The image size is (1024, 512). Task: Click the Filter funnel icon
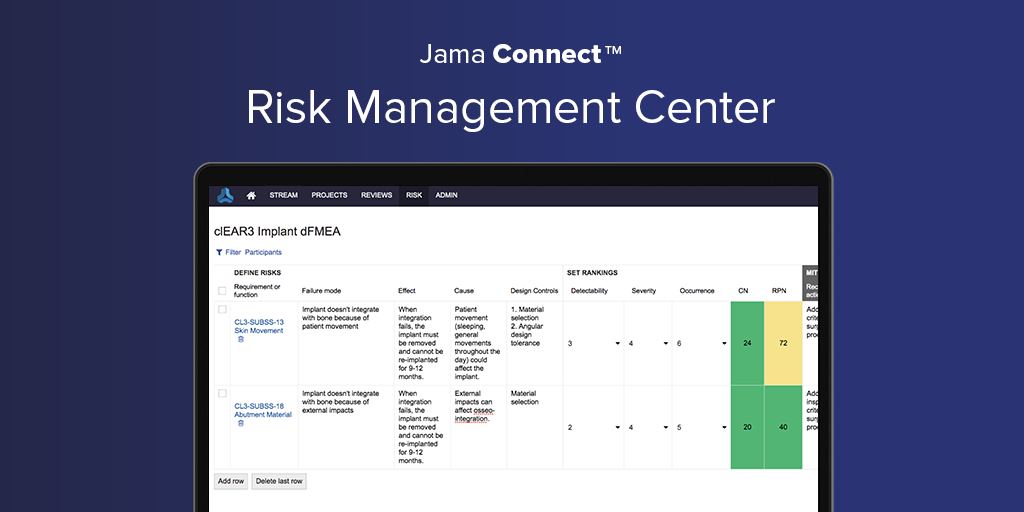[219, 252]
